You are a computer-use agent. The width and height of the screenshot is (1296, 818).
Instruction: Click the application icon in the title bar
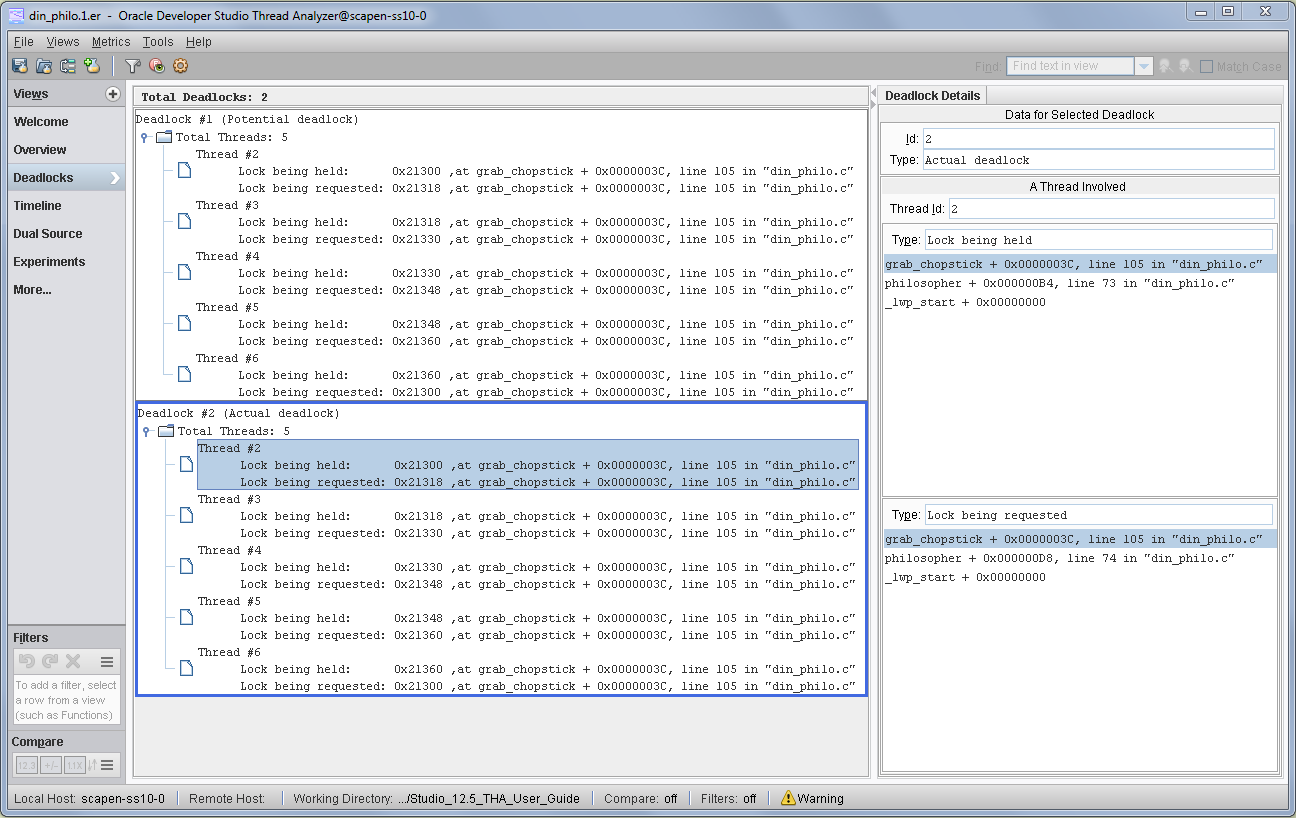(x=16, y=15)
